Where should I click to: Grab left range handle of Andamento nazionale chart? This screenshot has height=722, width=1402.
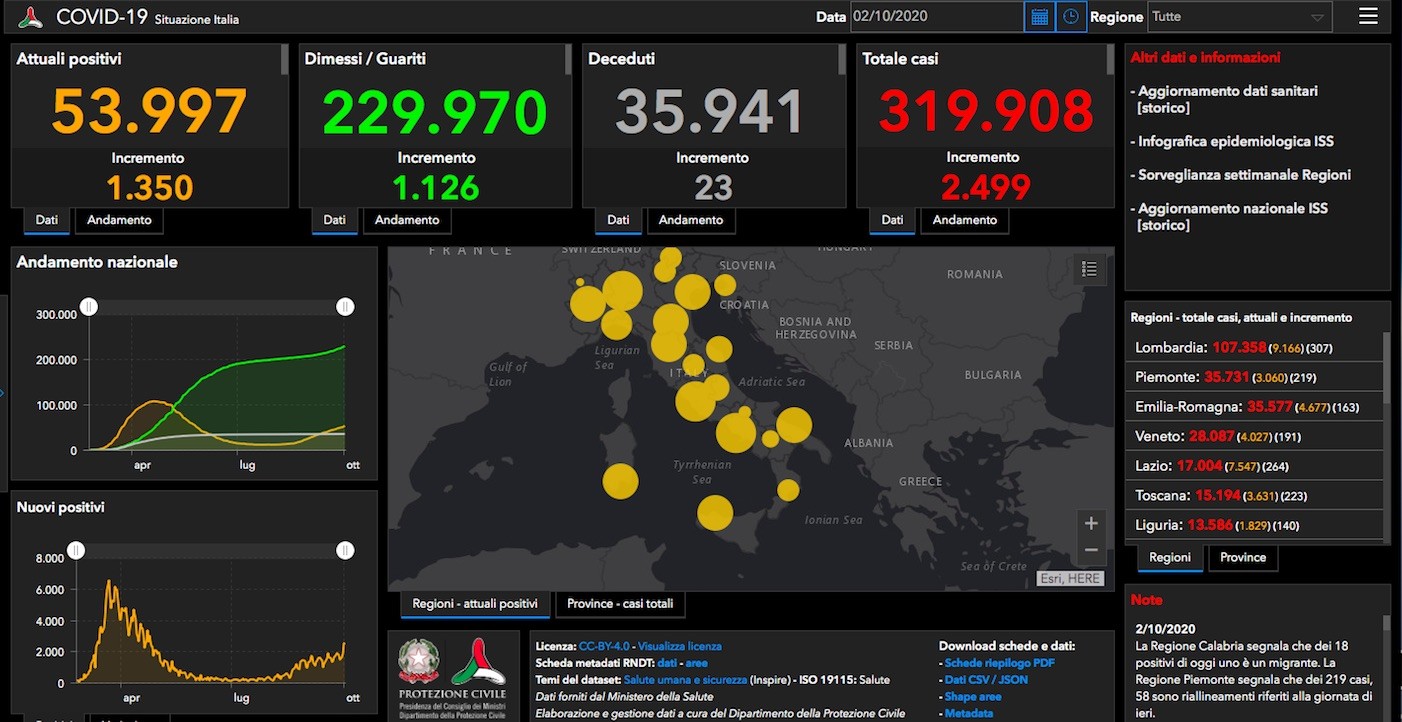[89, 307]
